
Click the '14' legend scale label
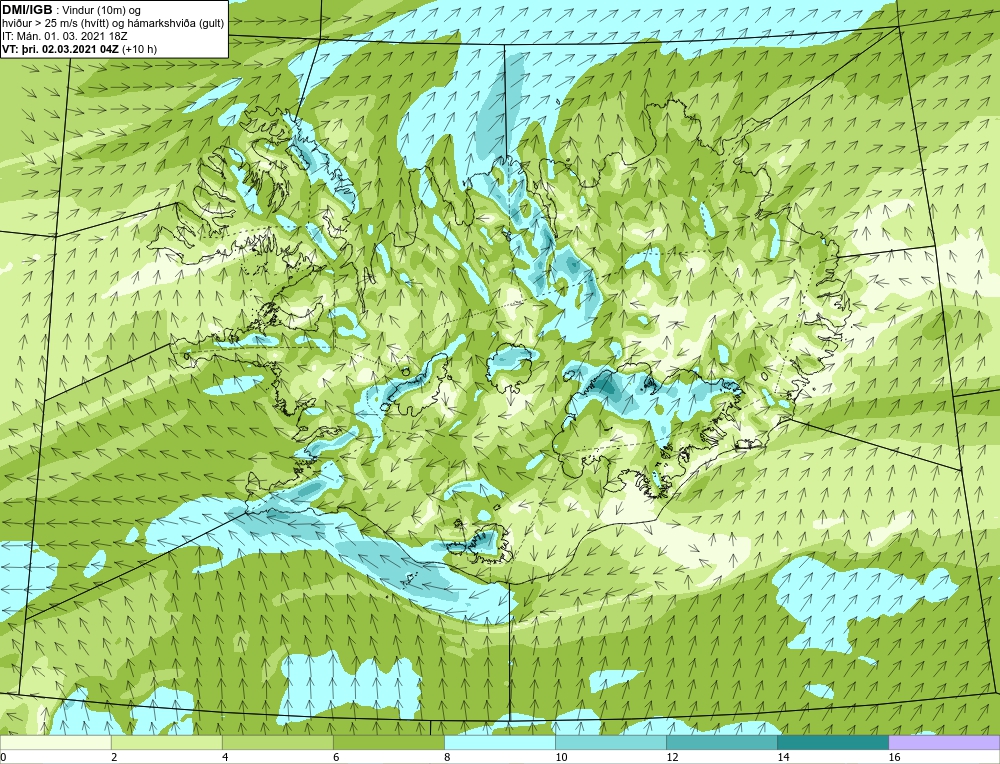click(783, 757)
